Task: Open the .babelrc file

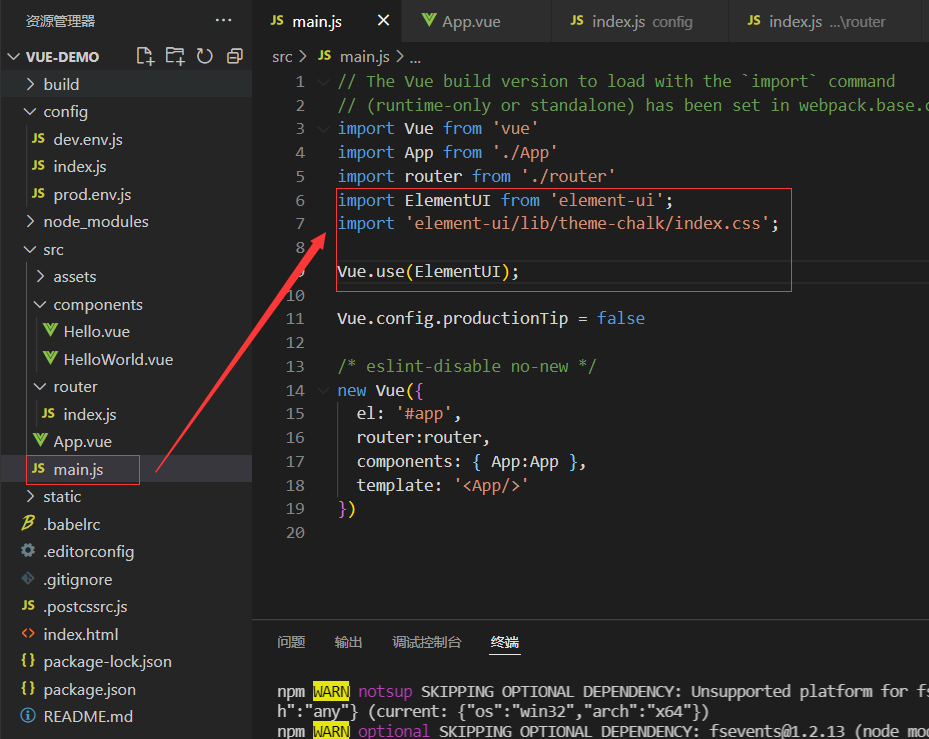Action: click(72, 524)
